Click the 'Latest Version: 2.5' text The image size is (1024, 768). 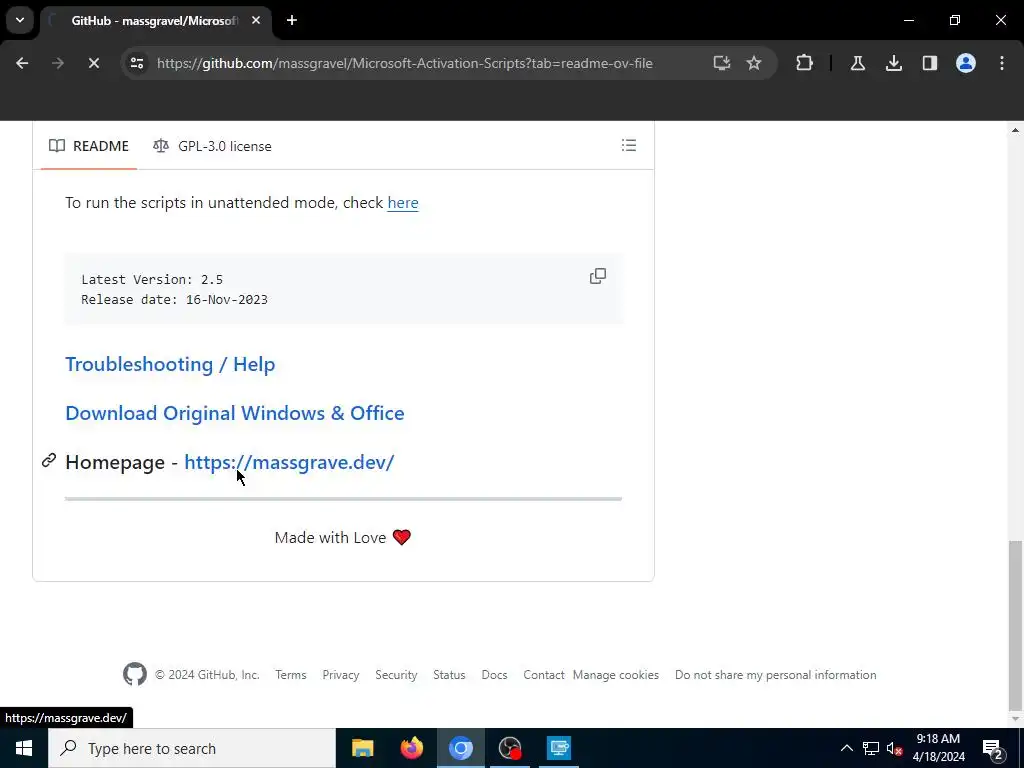[152, 280]
